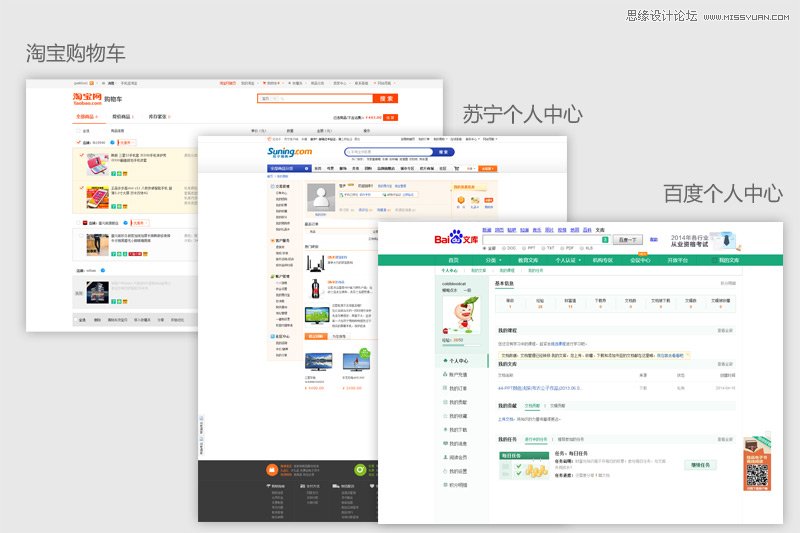Image resolution: width=800 pixels, height=533 pixels.
Task: Click the cartoon avatar in the Baidu personal center
Action: (x=461, y=315)
